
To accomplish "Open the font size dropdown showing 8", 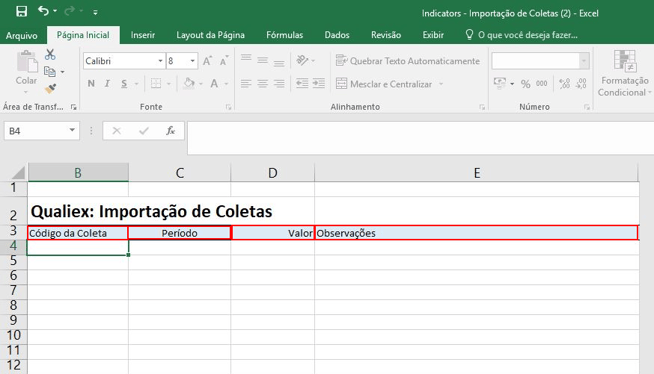I will point(192,61).
